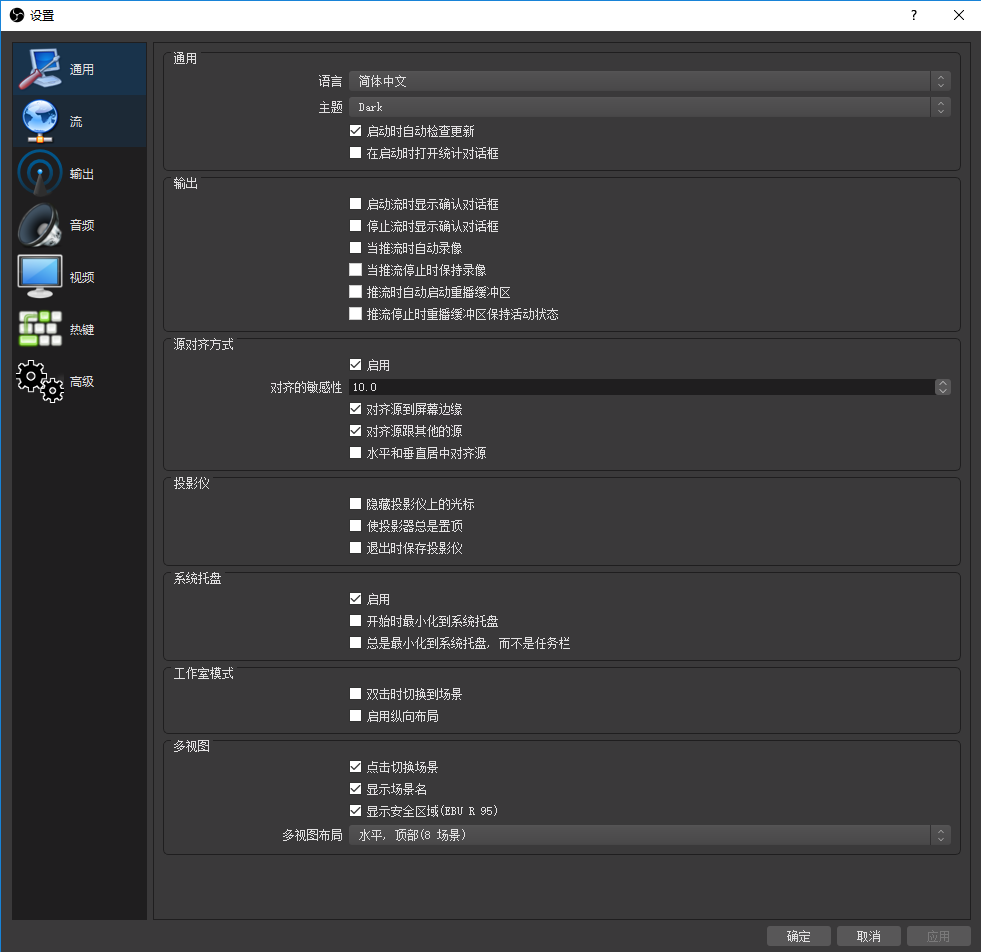This screenshot has height=952, width=981.
Task: Close the 设置 window
Action: (x=958, y=15)
